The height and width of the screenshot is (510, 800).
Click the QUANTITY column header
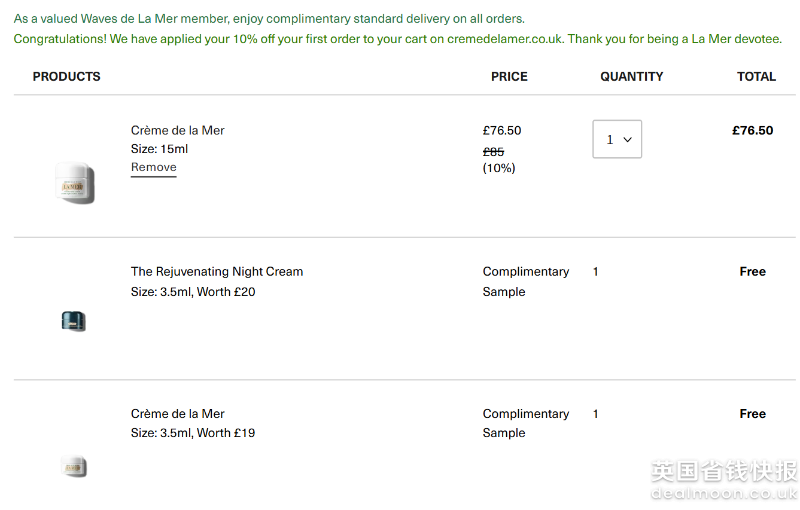point(631,76)
